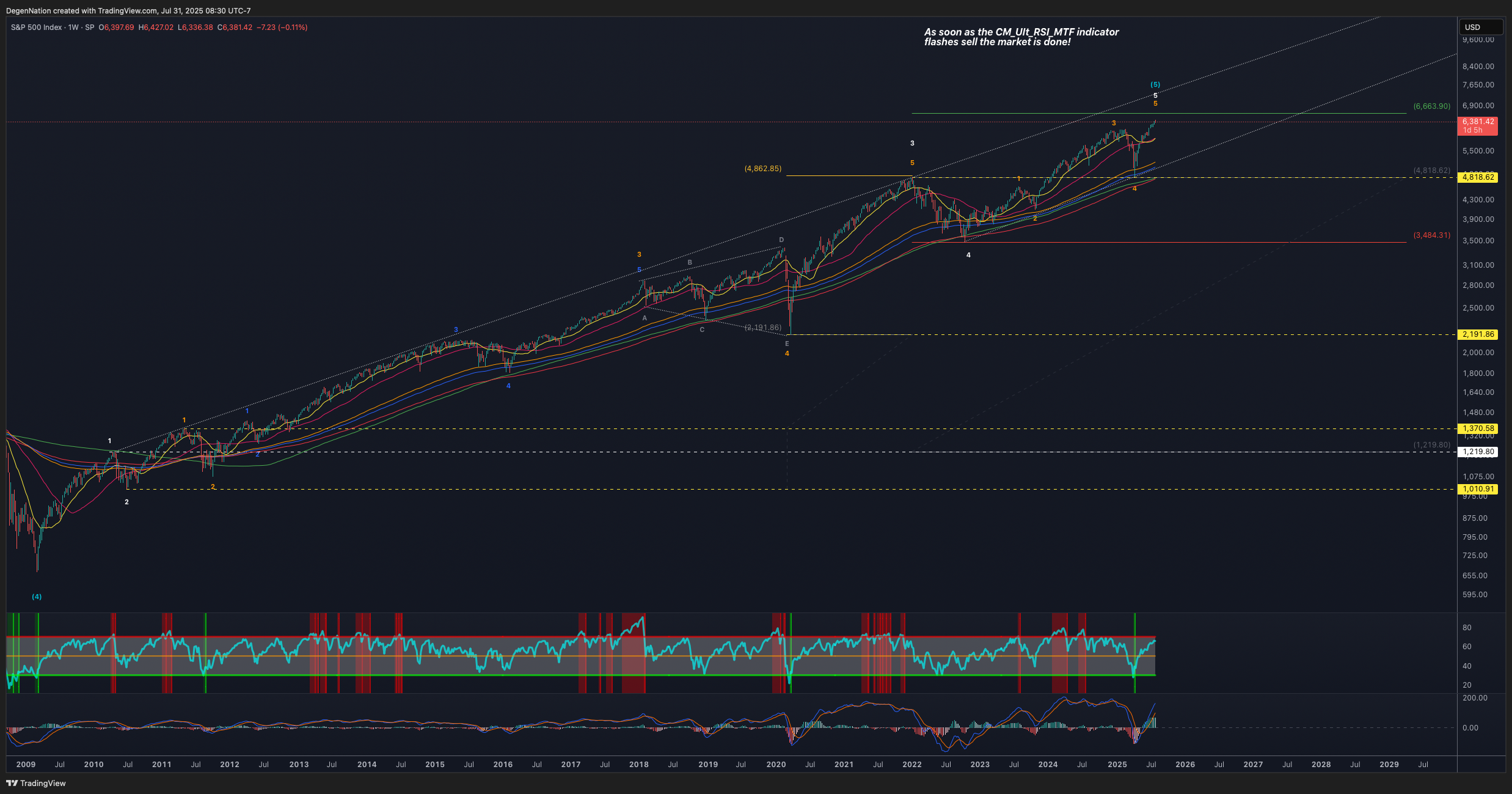Click the MACD scale value 200.00
The width and height of the screenshot is (1512, 794).
(1475, 697)
